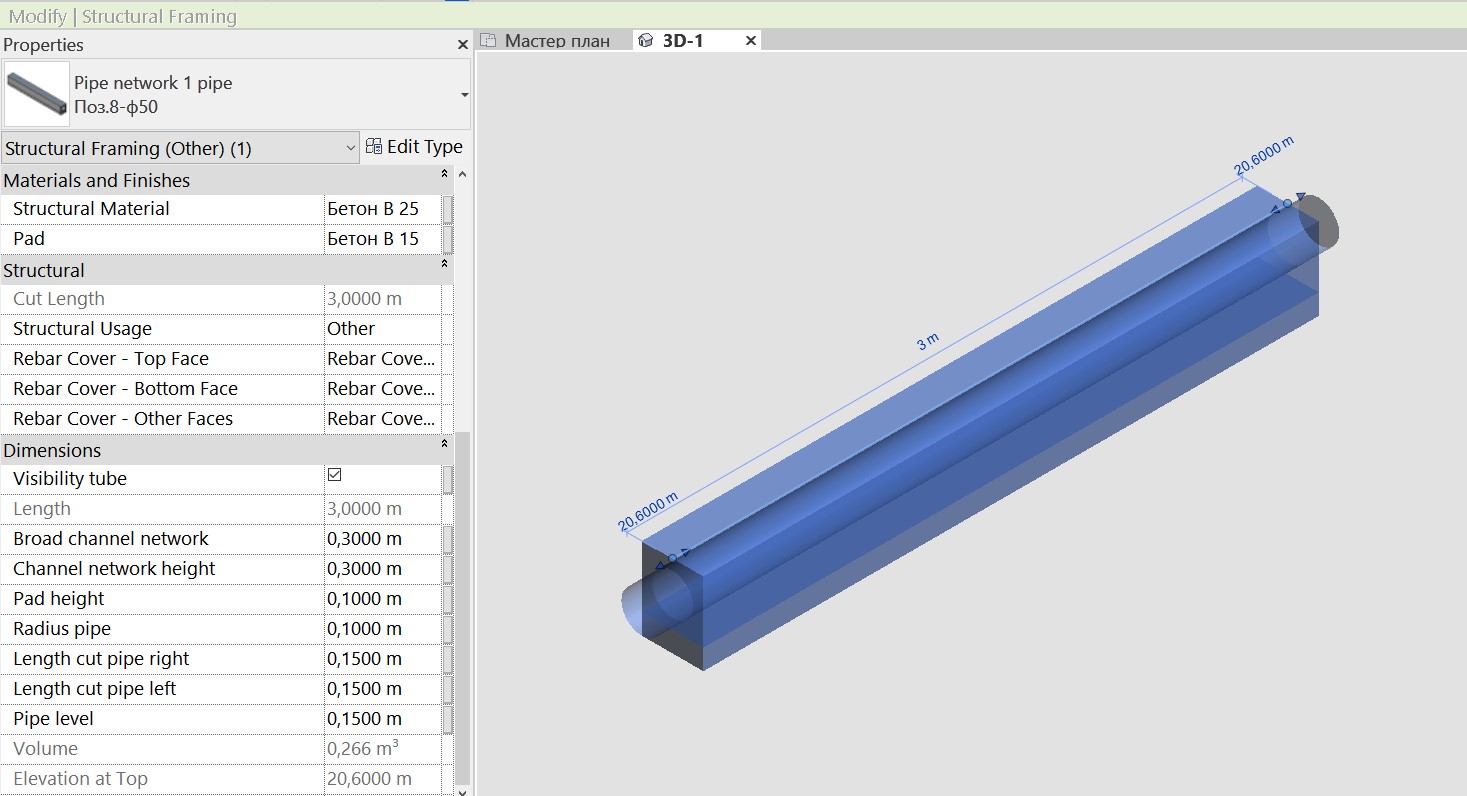The image size is (1467, 796).
Task: Open the Edit Type dialog
Action: click(414, 147)
